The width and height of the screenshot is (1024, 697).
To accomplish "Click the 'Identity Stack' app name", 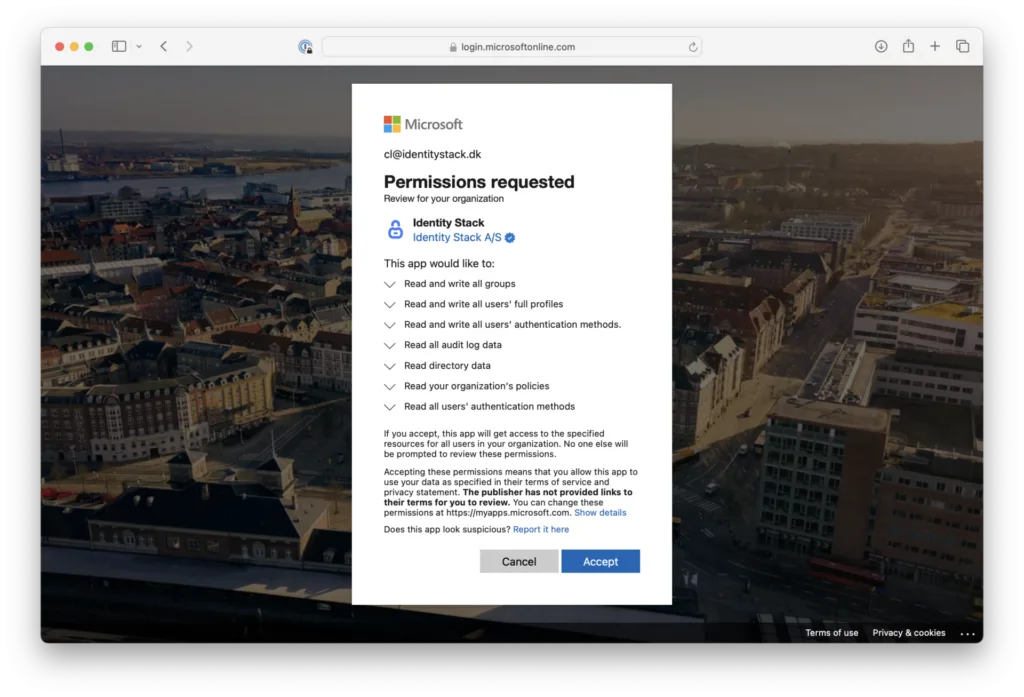I will click(x=449, y=223).
